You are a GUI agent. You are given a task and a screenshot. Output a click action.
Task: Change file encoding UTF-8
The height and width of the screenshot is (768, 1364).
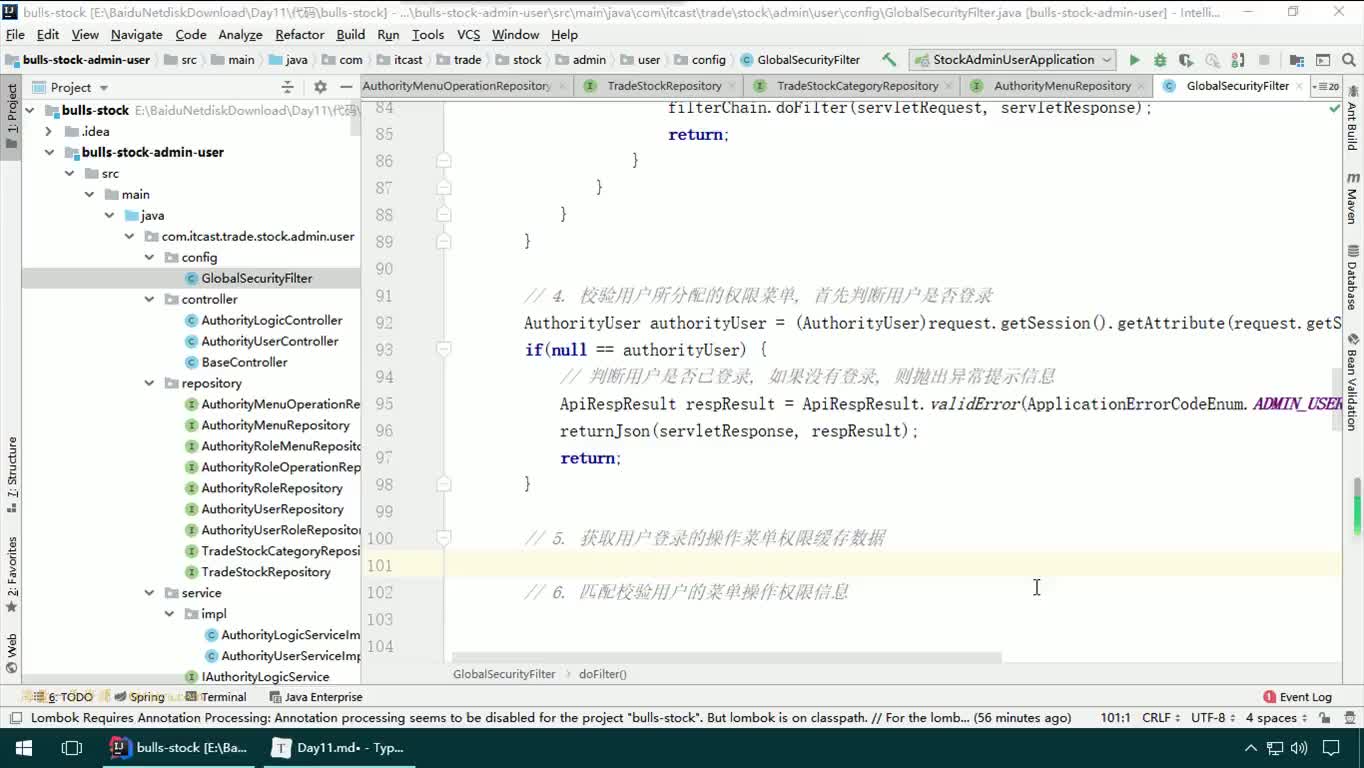pyautogui.click(x=1213, y=718)
